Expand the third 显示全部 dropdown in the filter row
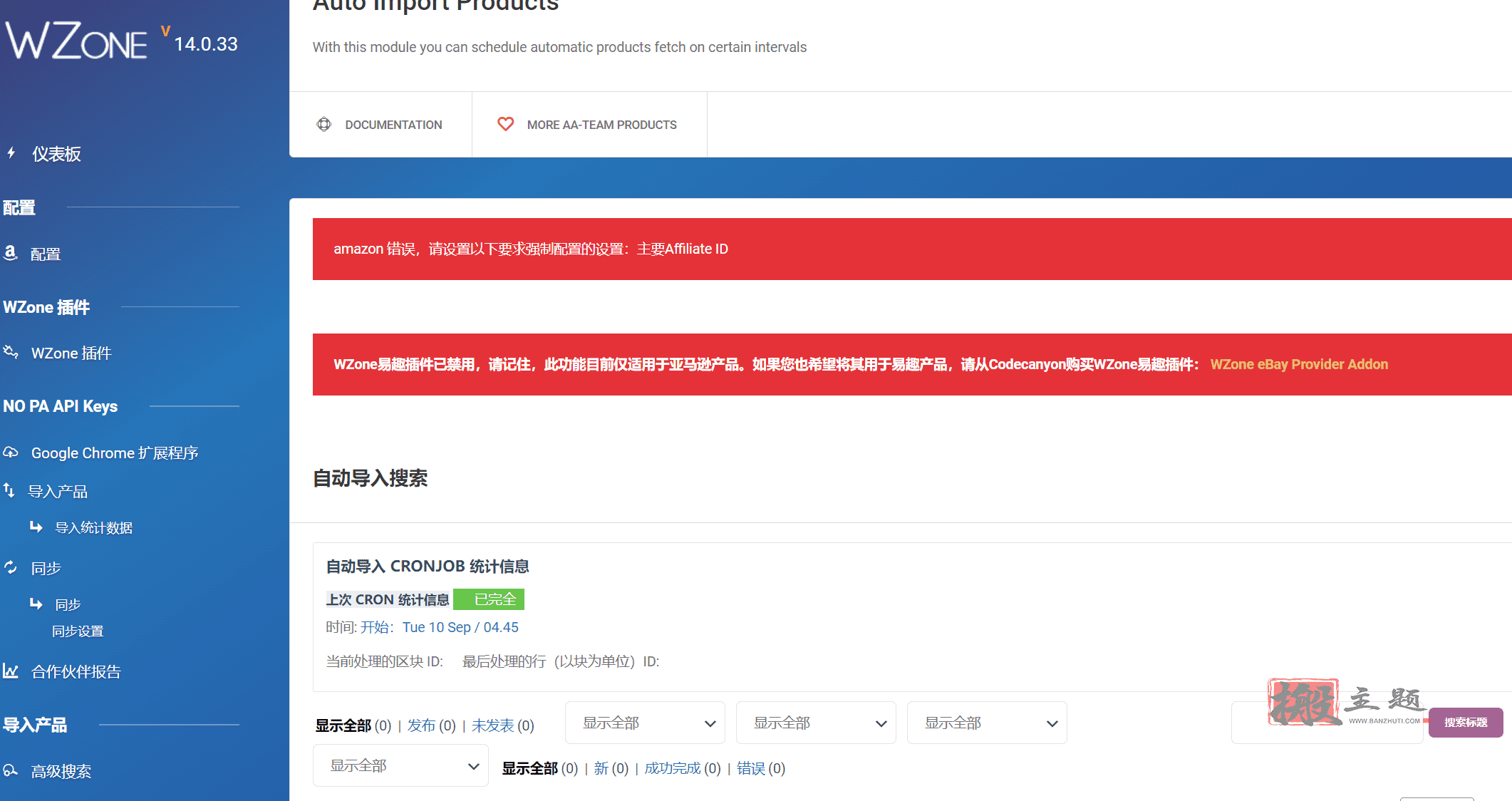The image size is (1512, 801). click(x=987, y=723)
